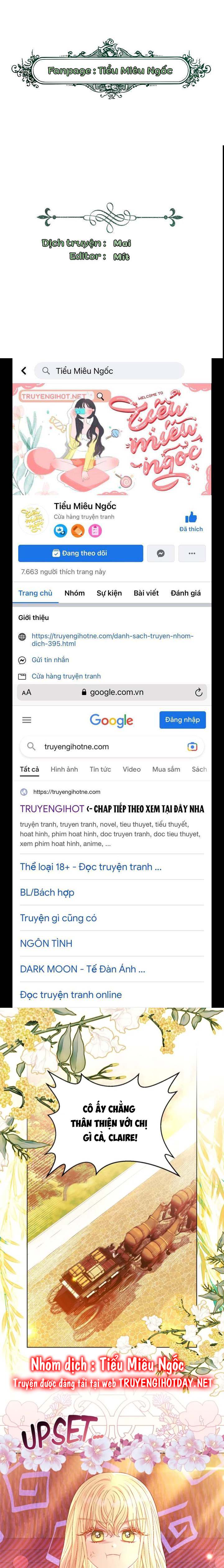Toggle the Đang theo dõi follow button
Viewport: 224px width, 1568px height.
tap(80, 553)
